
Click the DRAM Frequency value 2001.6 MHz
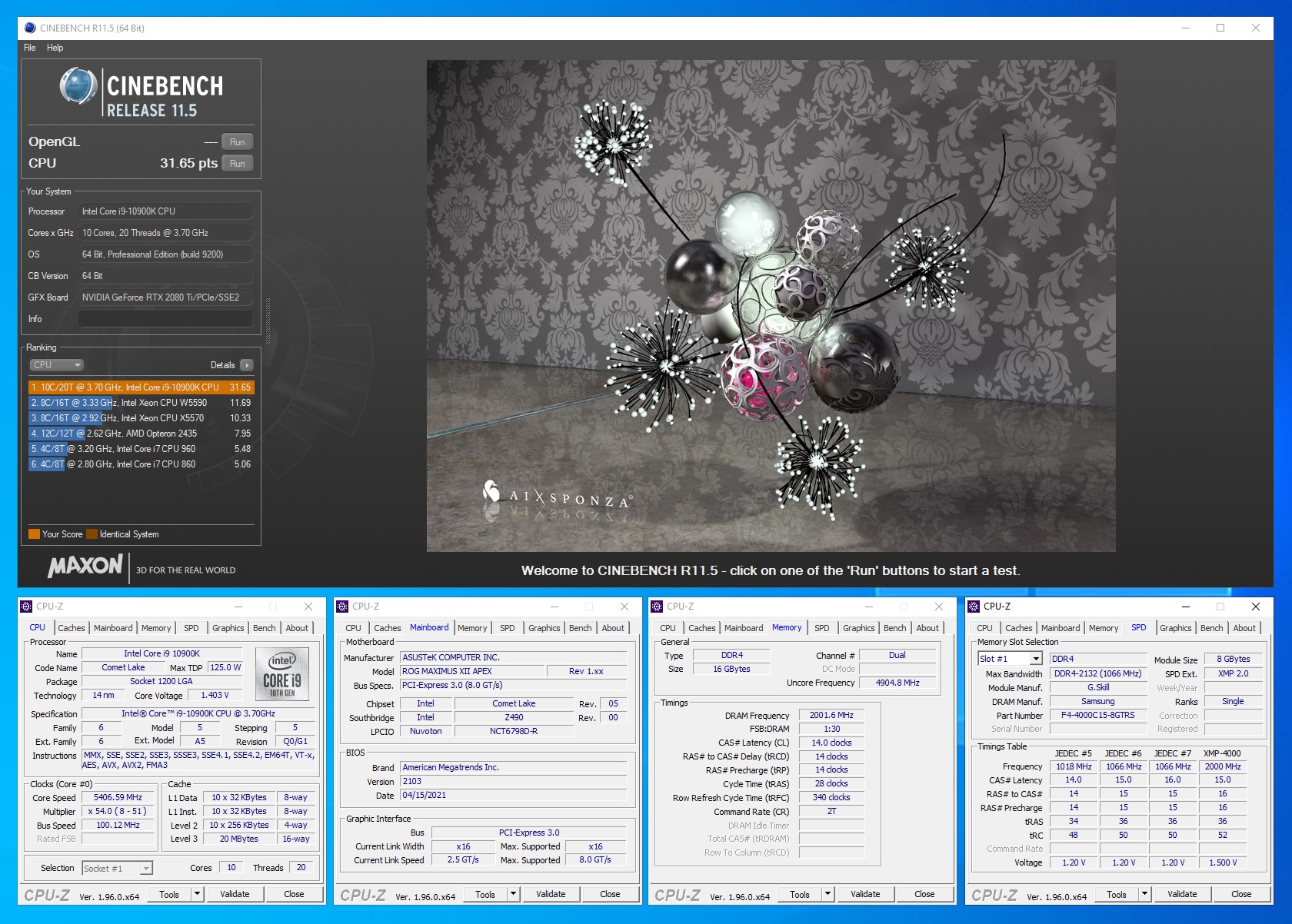pyautogui.click(x=831, y=715)
